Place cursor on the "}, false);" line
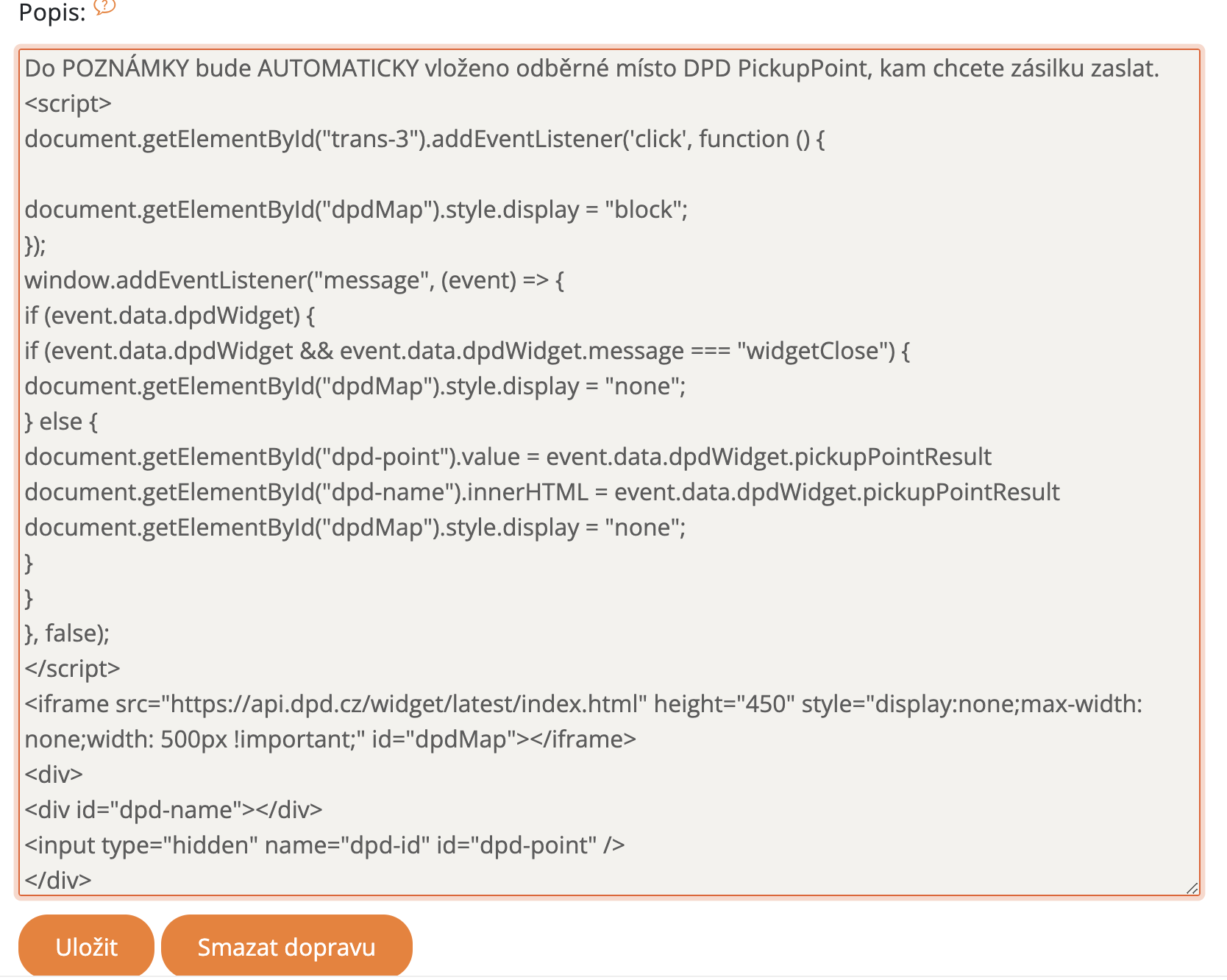 pyautogui.click(x=67, y=633)
